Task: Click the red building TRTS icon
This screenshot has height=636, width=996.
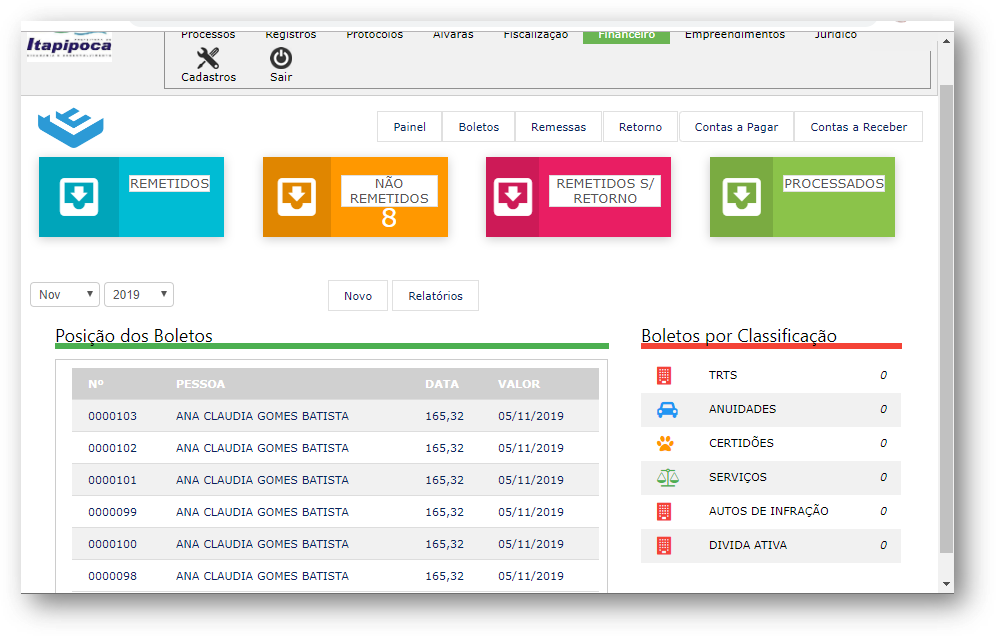Action: tap(664, 375)
